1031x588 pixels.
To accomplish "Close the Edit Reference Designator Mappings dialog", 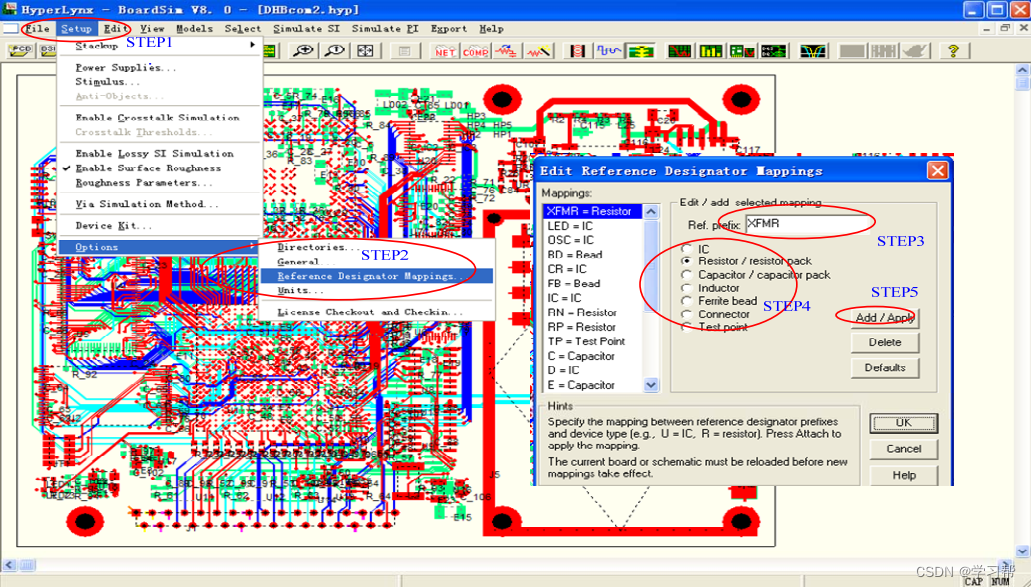I will [x=937, y=171].
